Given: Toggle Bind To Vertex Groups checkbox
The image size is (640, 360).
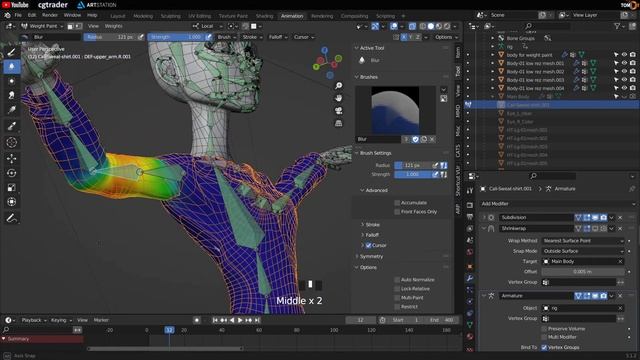Looking at the screenshot, I should [x=544, y=347].
